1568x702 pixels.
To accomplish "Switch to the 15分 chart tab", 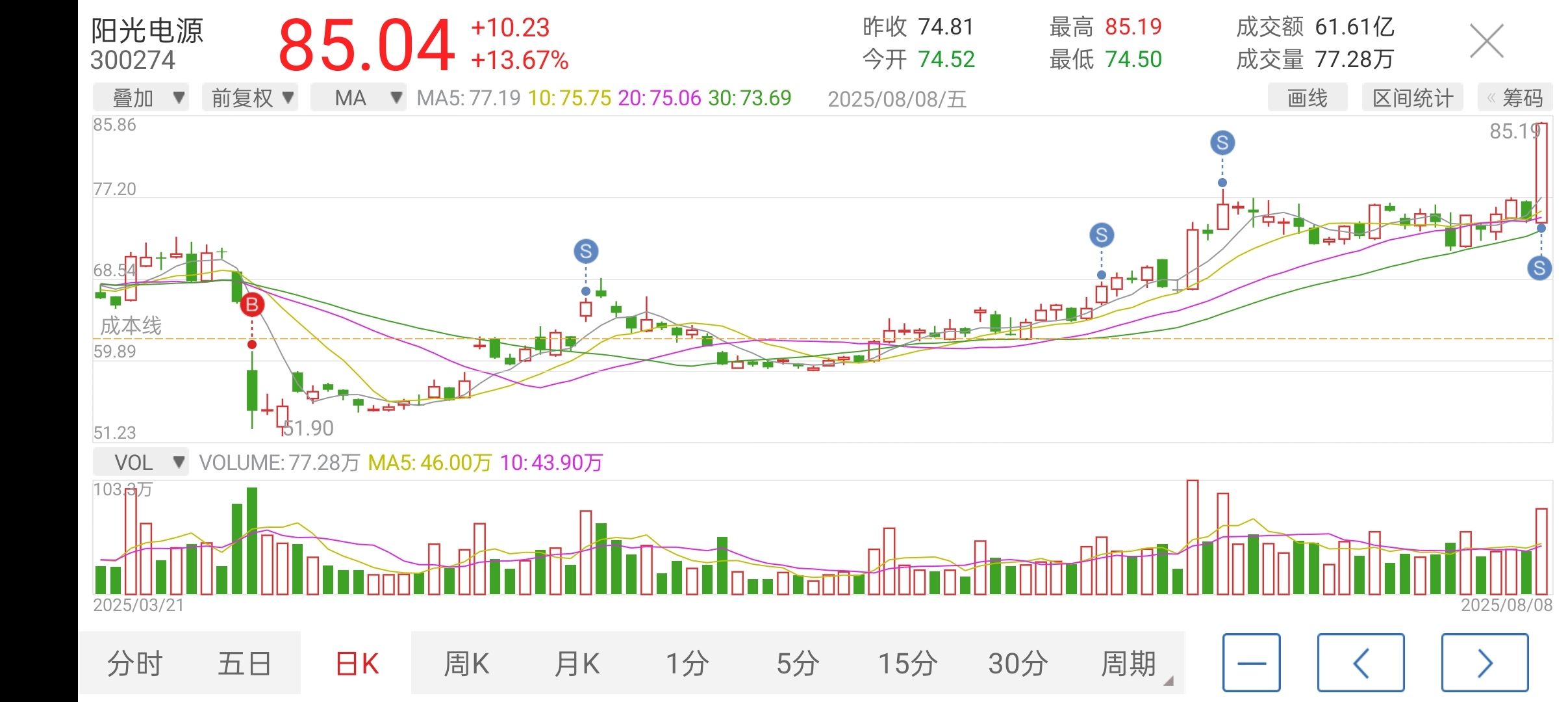I will click(908, 664).
